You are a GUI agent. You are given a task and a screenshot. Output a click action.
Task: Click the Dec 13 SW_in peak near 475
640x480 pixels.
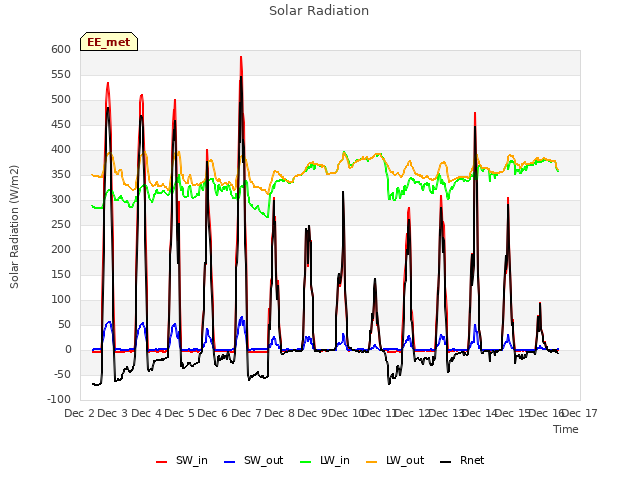tap(475, 113)
